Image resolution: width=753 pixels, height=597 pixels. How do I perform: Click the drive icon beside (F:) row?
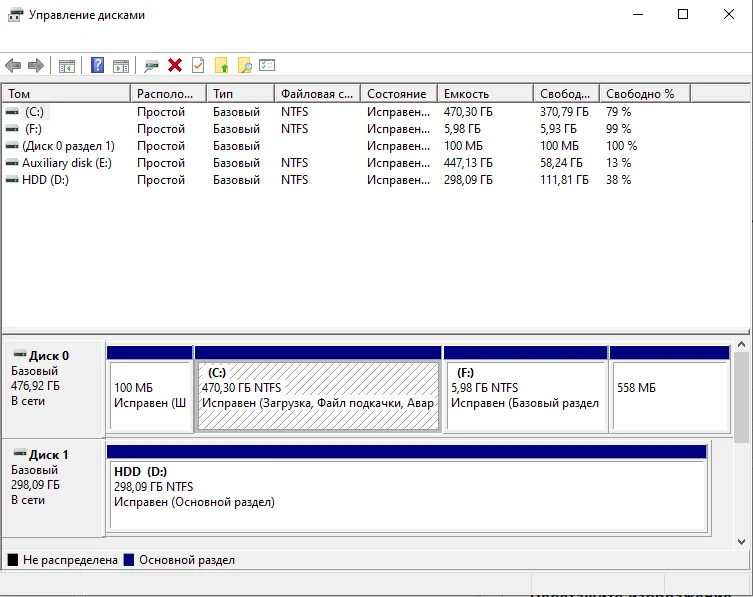coord(12,129)
